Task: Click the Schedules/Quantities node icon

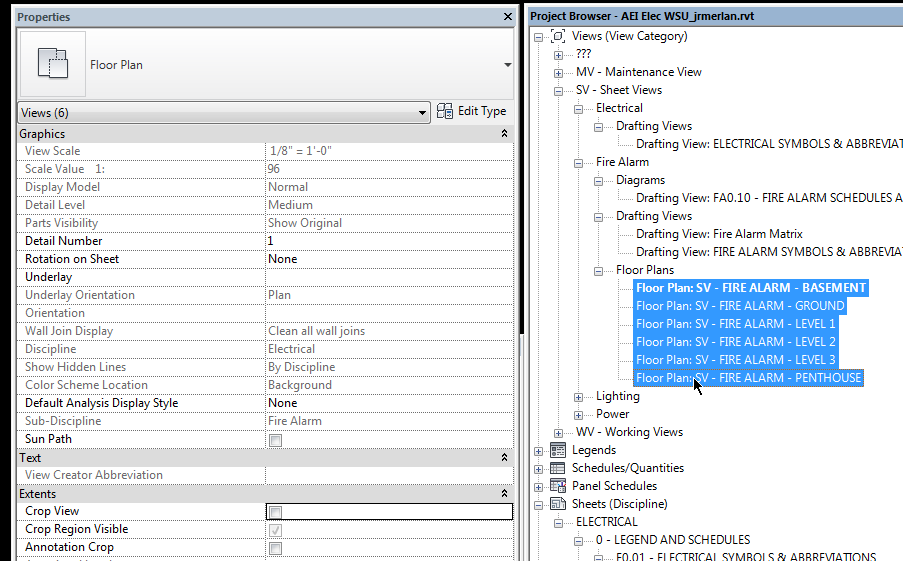Action: tap(558, 468)
